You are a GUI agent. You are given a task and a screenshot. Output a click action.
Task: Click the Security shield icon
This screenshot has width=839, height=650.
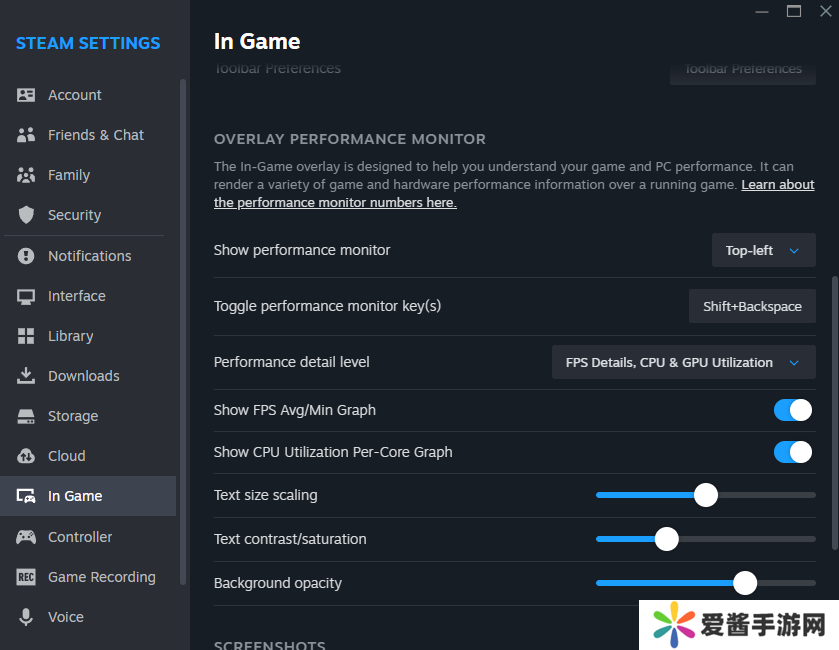point(26,215)
